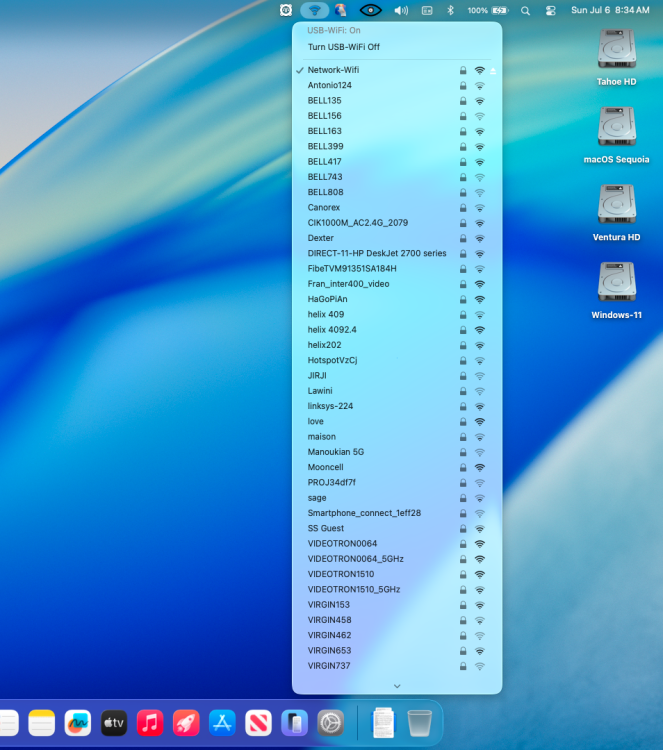Viewport: 663px width, 750px height.
Task: Open Spotlight search magnifier icon
Action: (525, 11)
